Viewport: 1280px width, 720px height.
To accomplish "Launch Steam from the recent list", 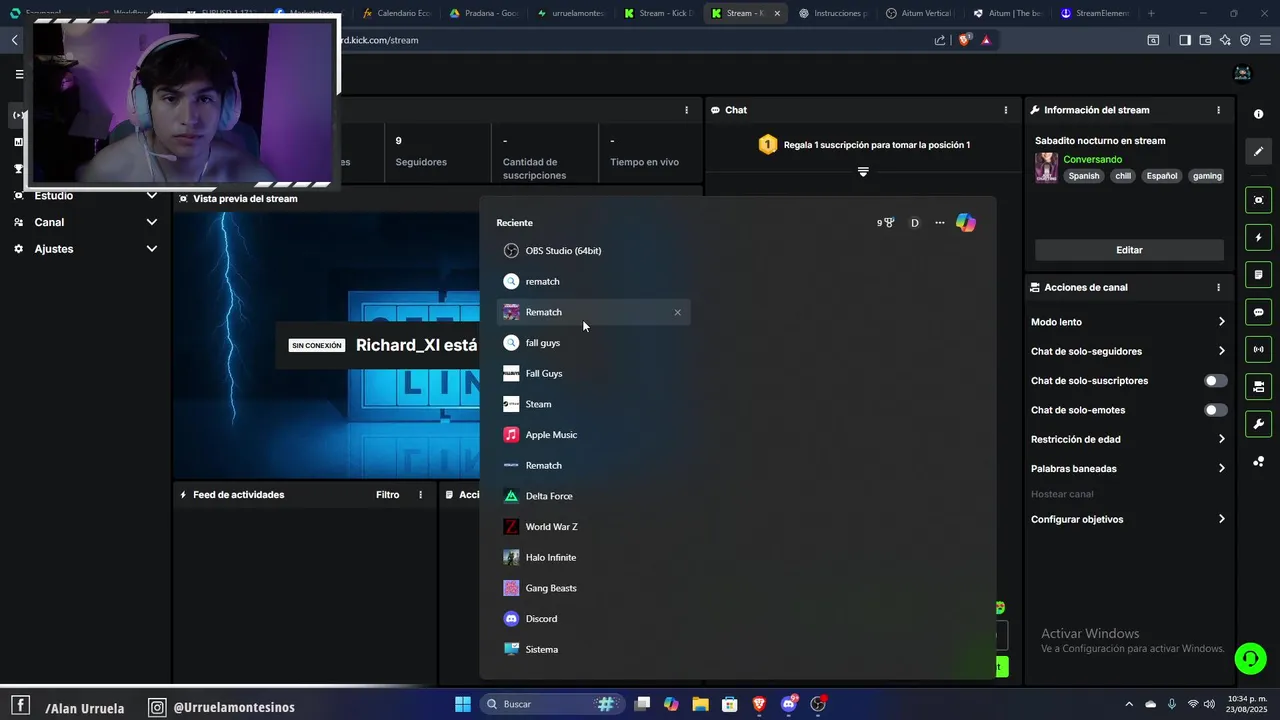I will 593,404.
